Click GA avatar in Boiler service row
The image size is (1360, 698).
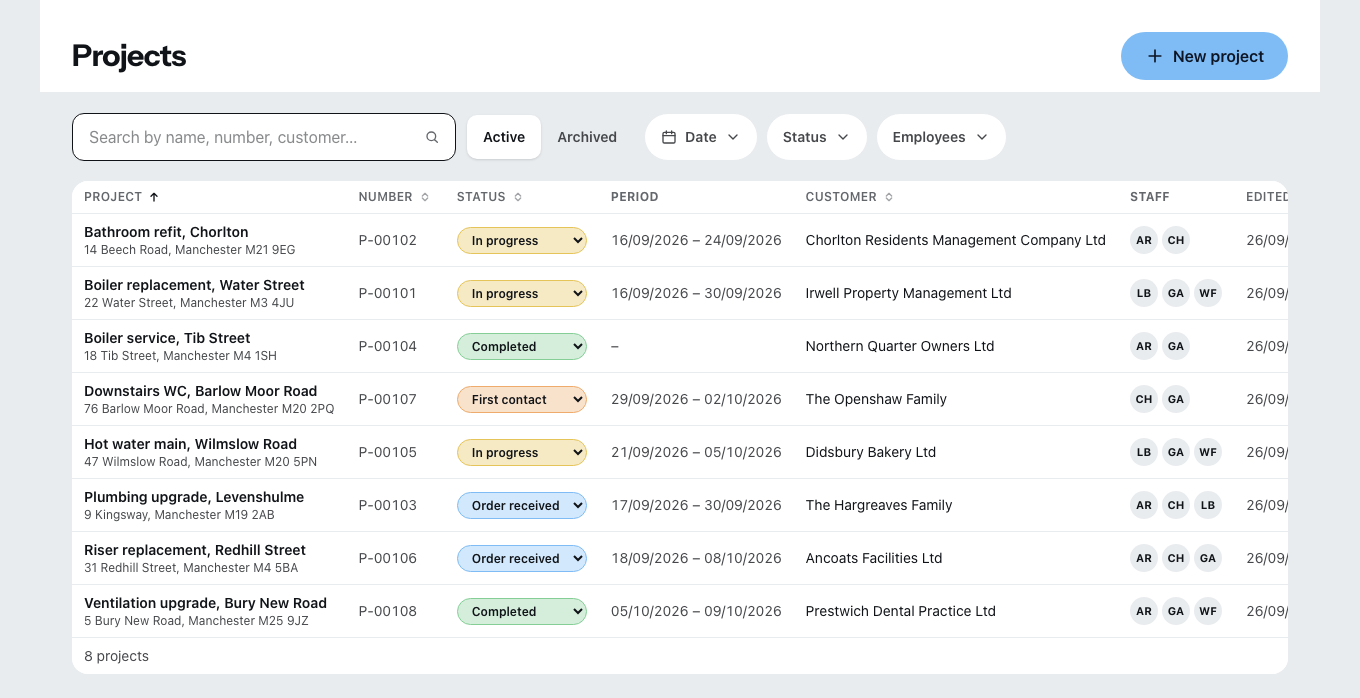point(1176,346)
